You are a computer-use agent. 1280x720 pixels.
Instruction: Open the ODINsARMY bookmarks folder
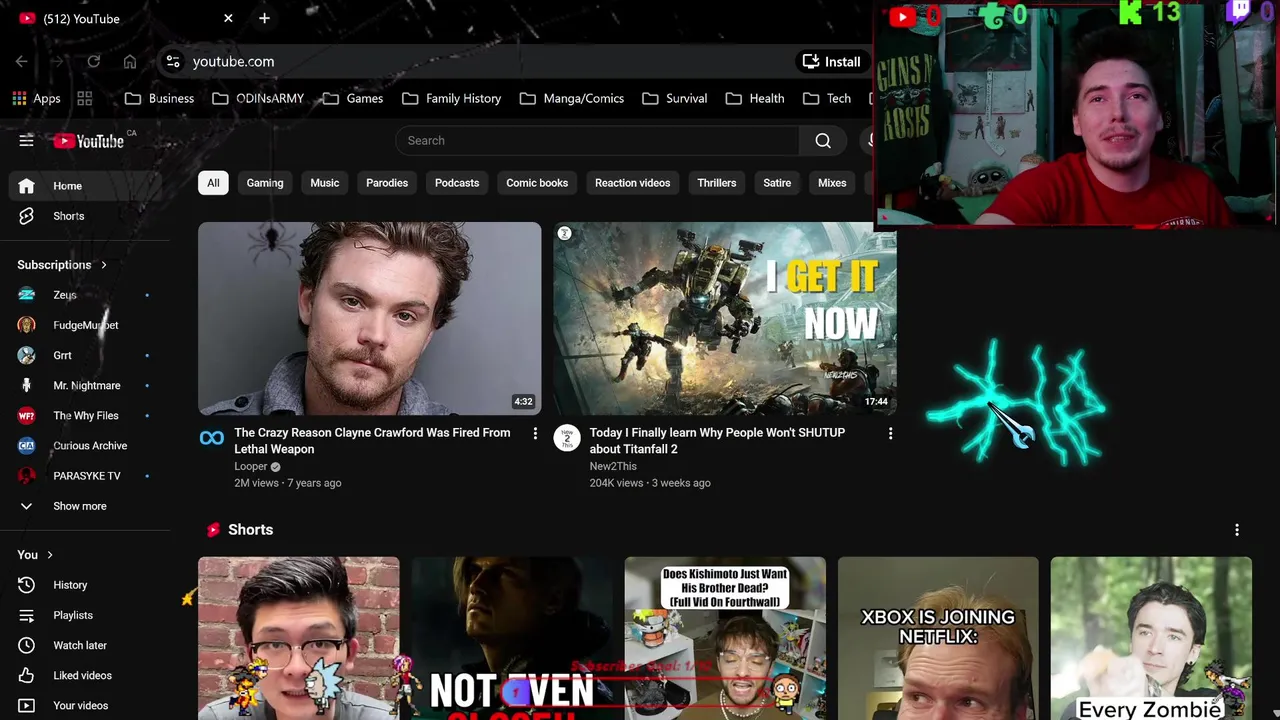pos(257,98)
